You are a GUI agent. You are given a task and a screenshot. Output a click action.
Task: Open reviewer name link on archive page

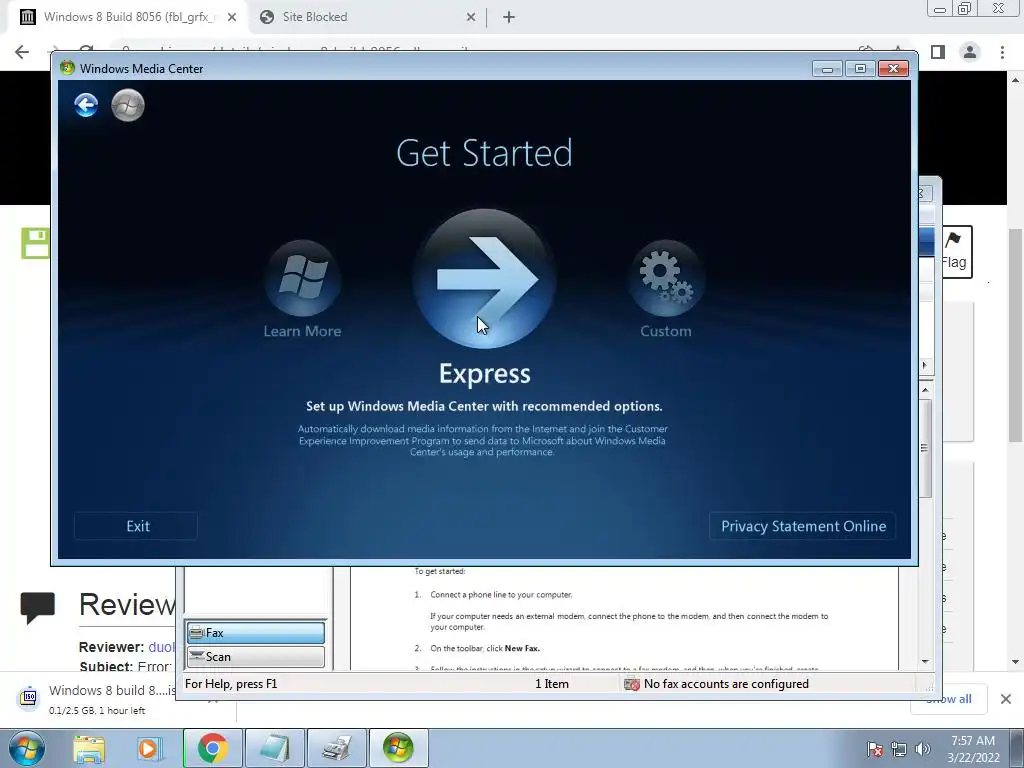click(161, 647)
